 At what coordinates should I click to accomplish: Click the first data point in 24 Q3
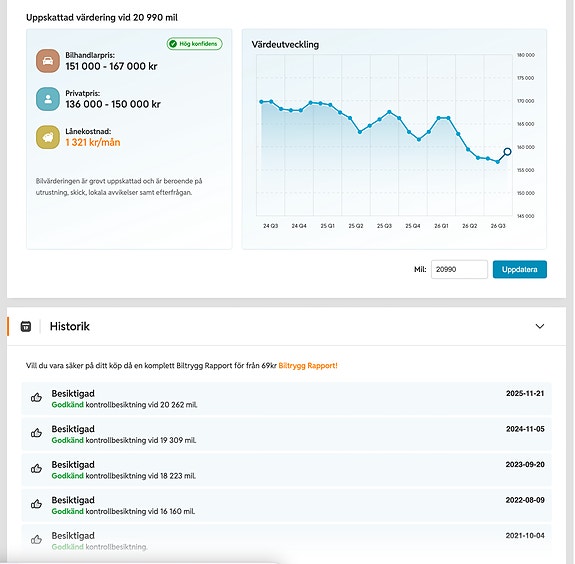261,102
